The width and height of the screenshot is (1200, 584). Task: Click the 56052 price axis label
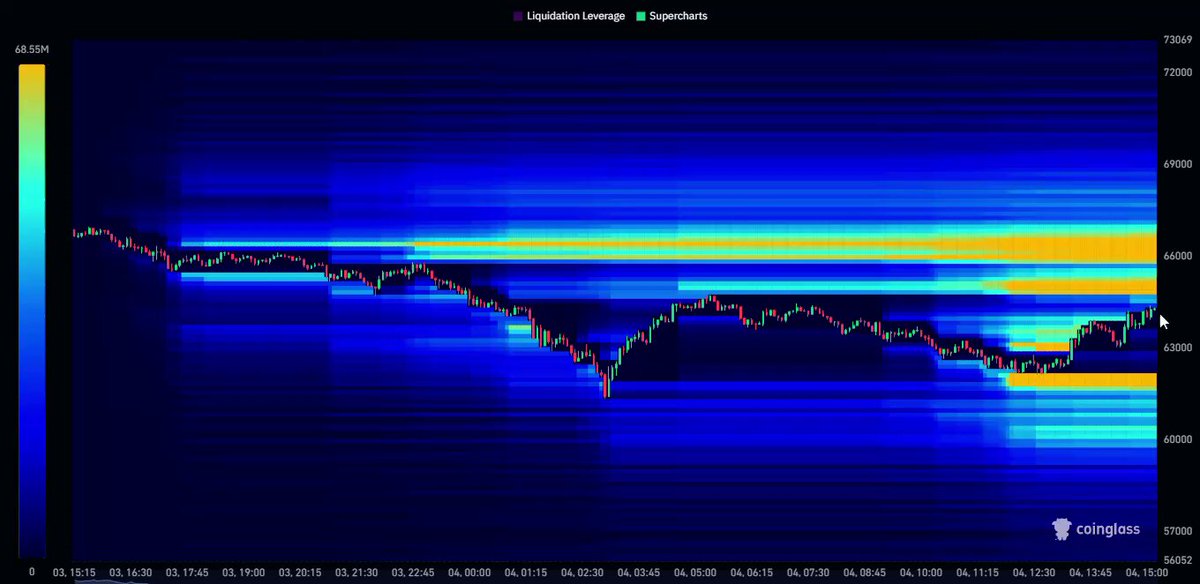1178,560
